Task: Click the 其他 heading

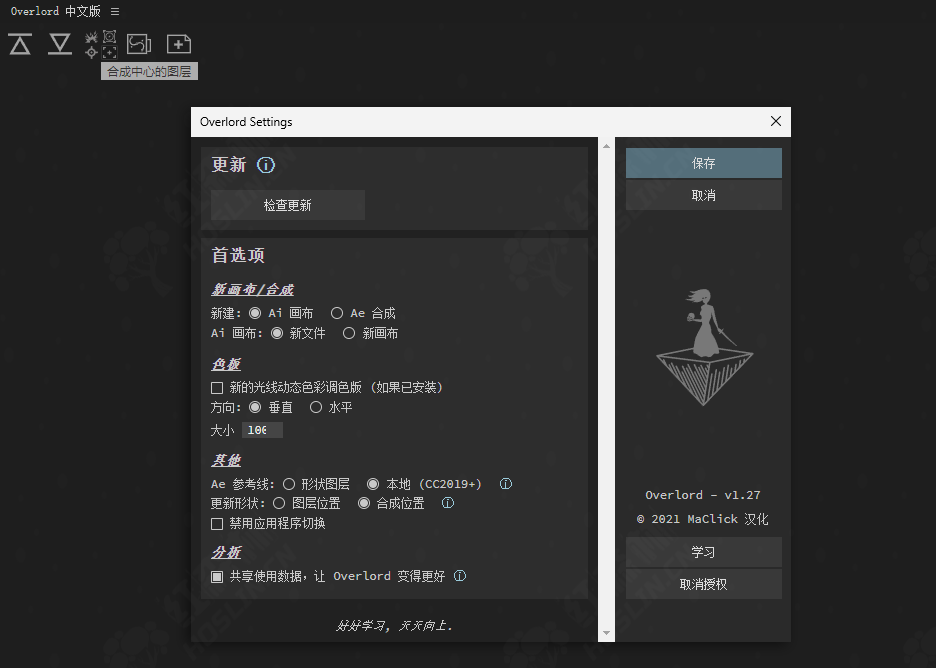Action: point(226,460)
